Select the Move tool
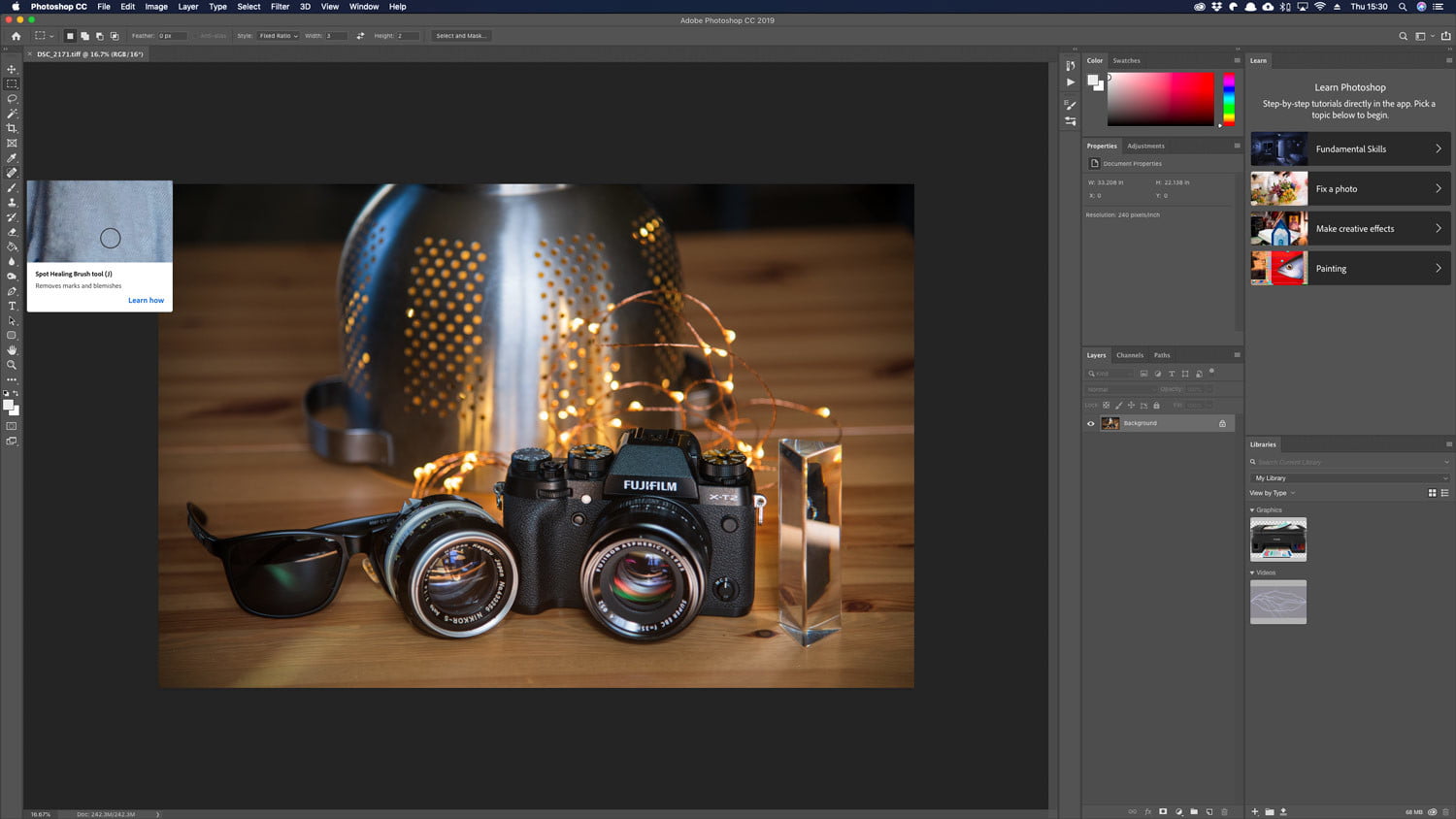Screen dimensions: 1456x819 pyautogui.click(x=12, y=69)
